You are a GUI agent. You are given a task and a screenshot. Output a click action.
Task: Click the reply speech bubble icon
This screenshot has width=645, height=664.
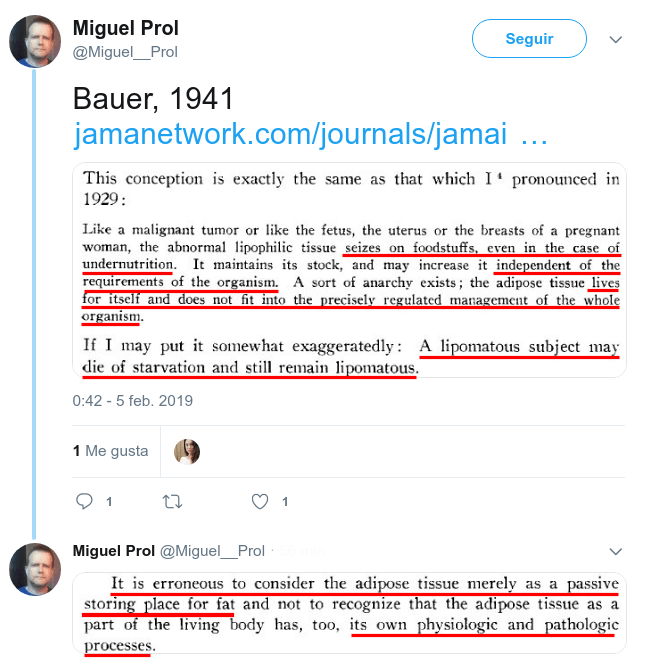point(84,501)
